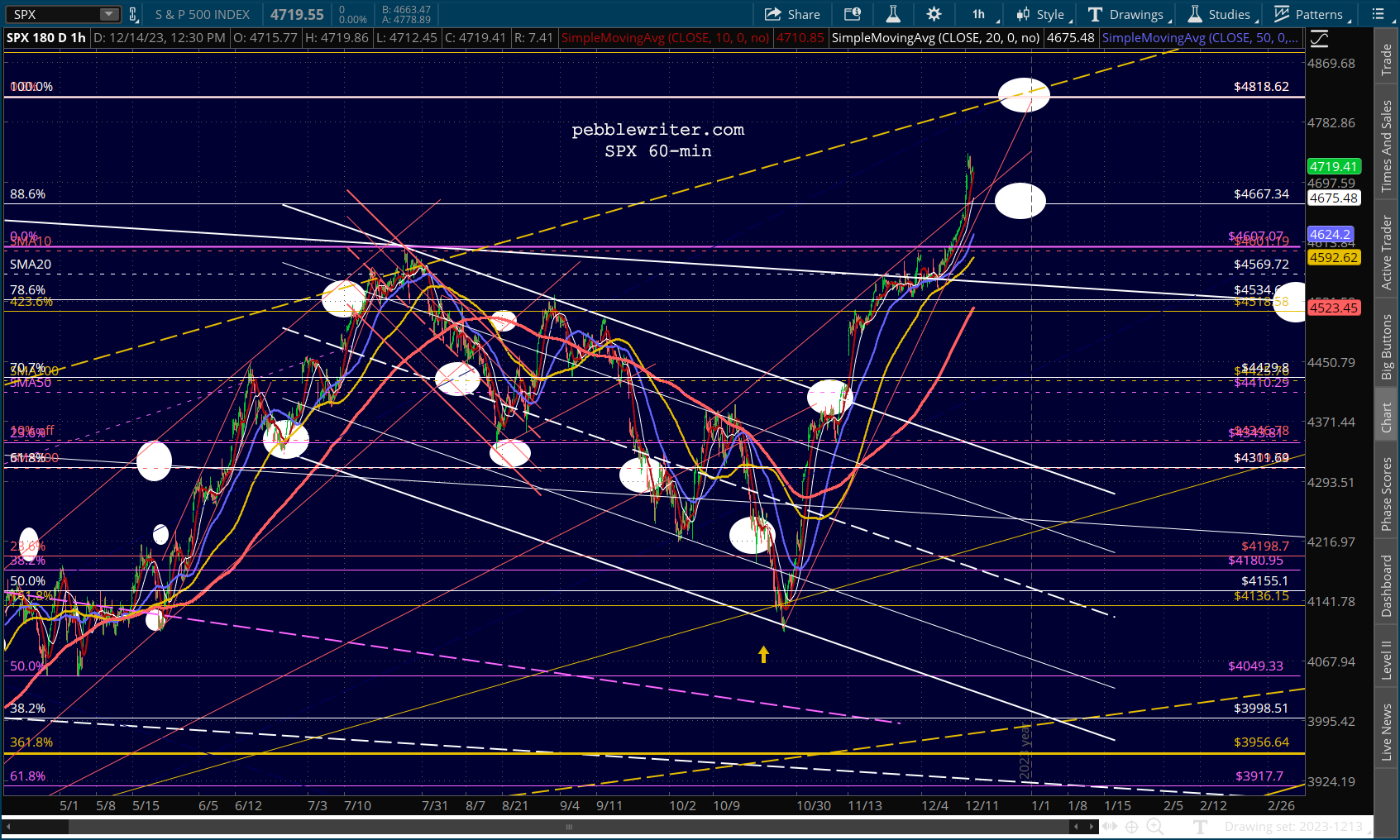The image size is (1400, 840).
Task: Click the zoom in magnifier icon
Action: click(1154, 826)
